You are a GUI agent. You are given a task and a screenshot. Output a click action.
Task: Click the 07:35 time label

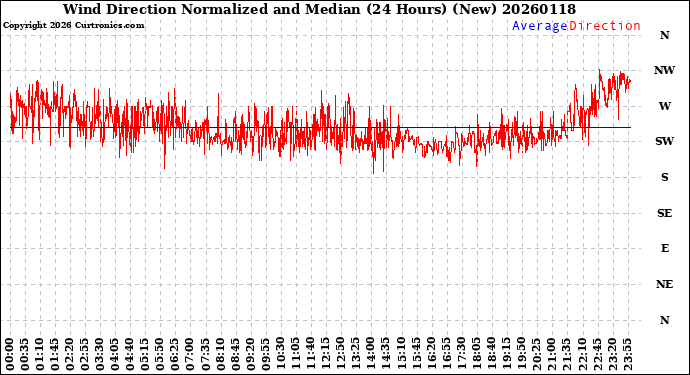(x=205, y=355)
